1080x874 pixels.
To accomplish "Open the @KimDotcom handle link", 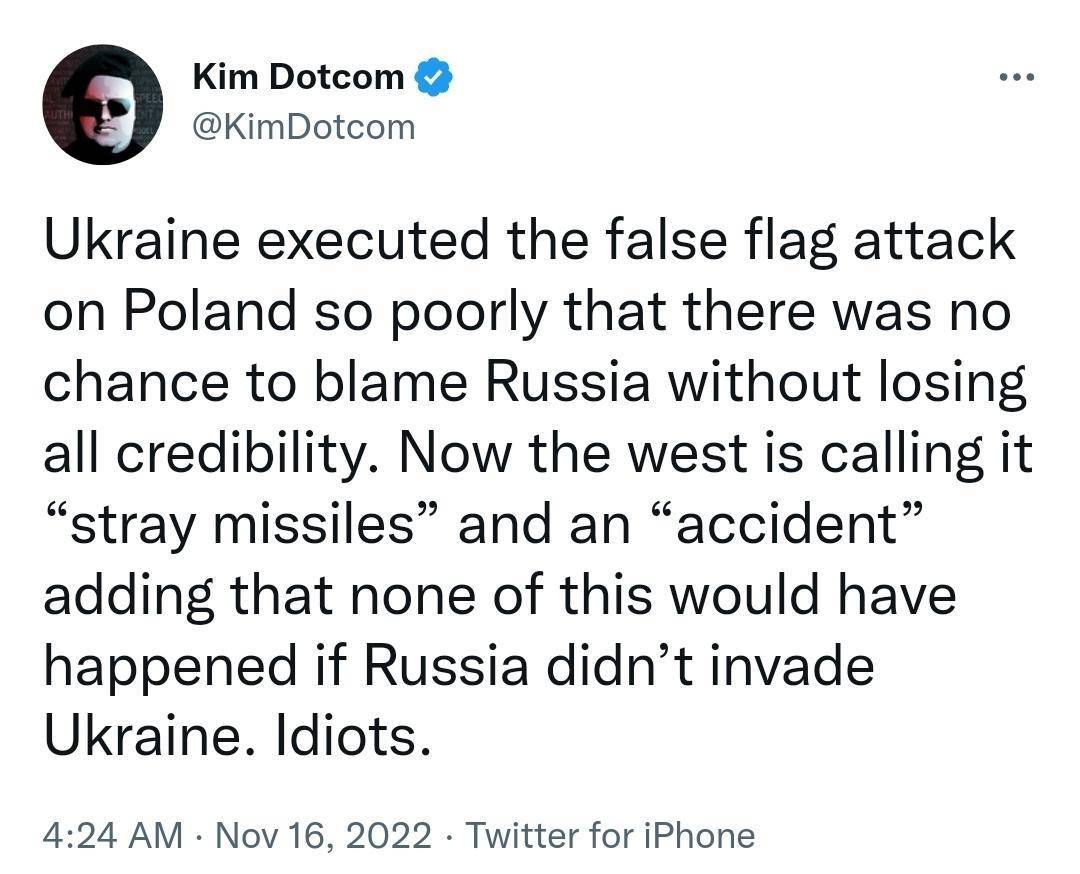I will 304,127.
